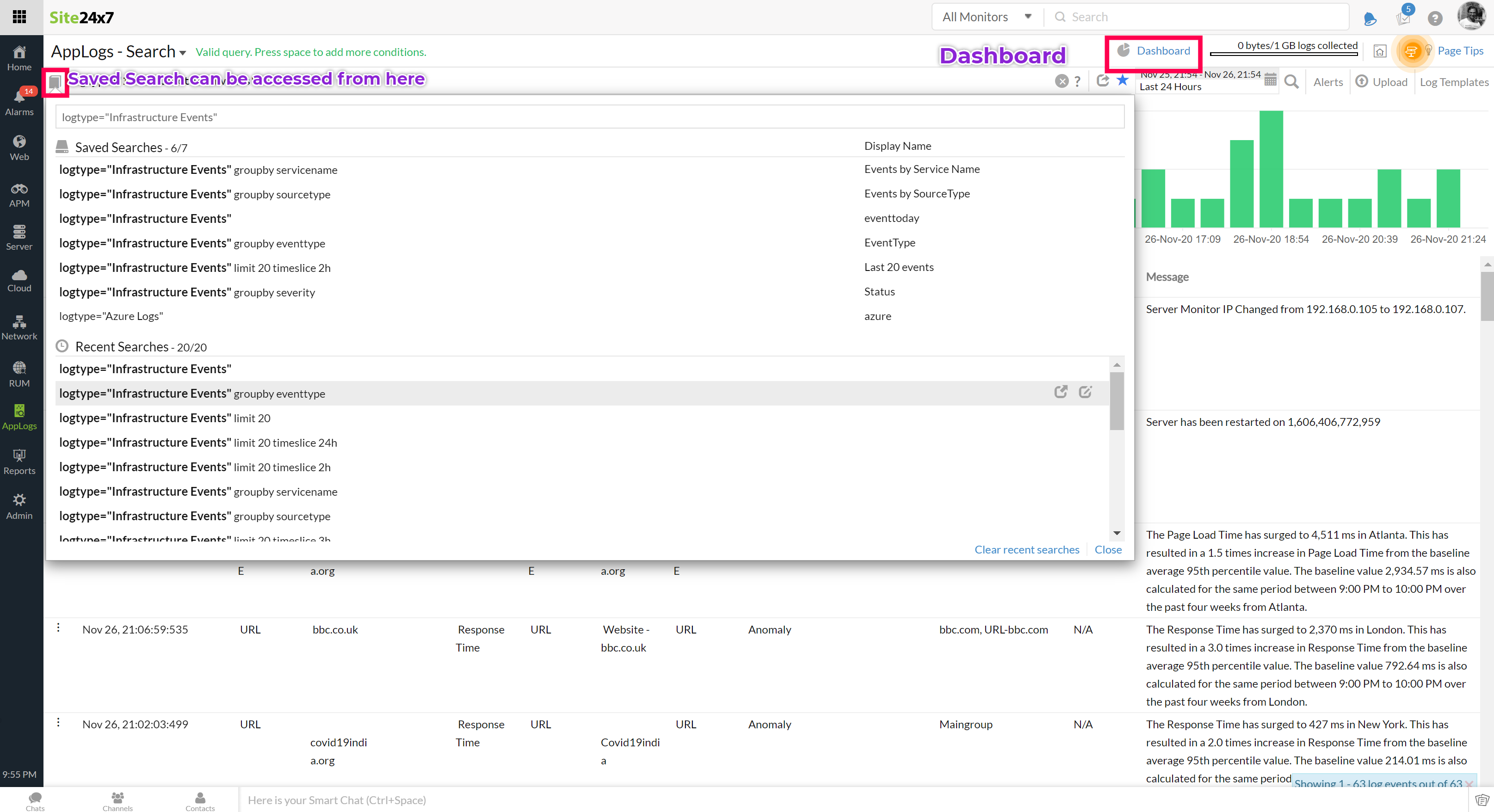This screenshot has height=812, width=1494.
Task: Open the calendar date range picker icon
Action: 1270,80
